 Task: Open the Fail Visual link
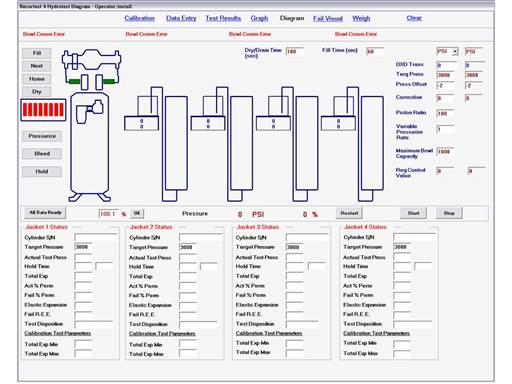(x=328, y=19)
